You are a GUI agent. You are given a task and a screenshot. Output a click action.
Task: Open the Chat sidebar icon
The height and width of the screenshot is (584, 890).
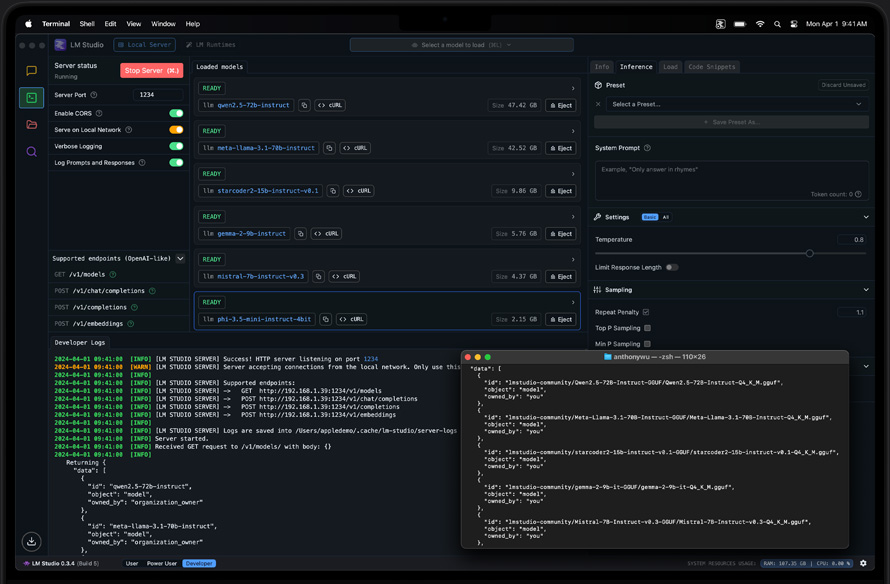[31, 70]
